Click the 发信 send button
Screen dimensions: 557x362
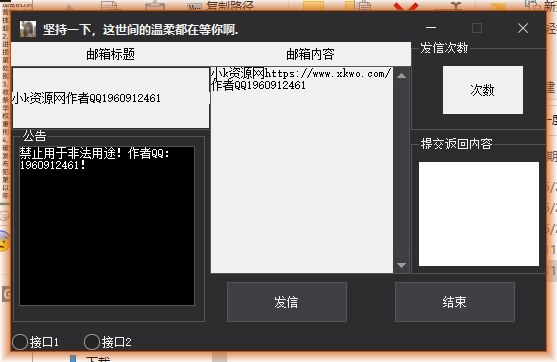[287, 302]
